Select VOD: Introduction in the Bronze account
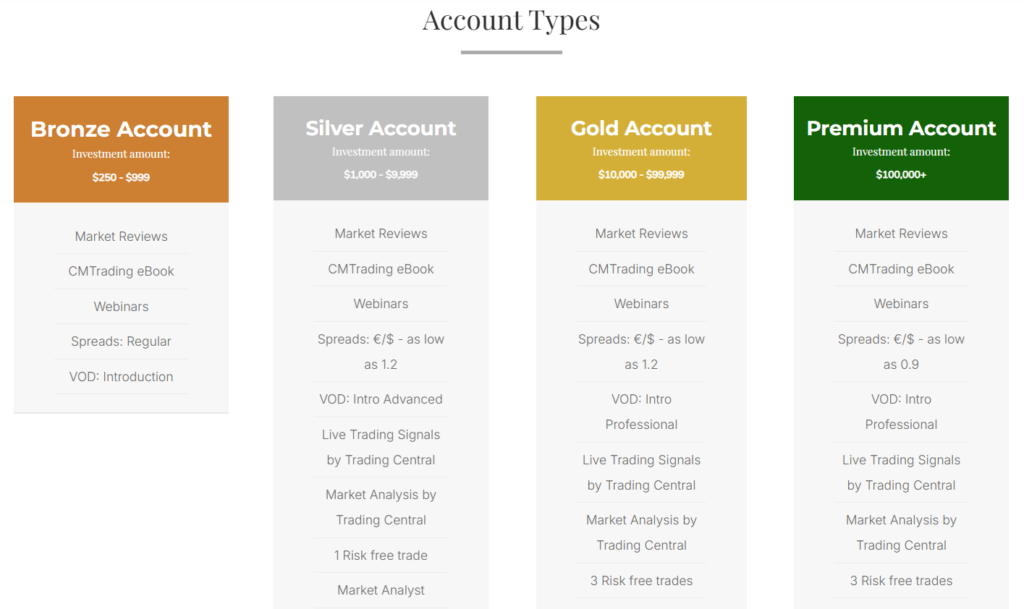The height and width of the screenshot is (609, 1024). (x=121, y=377)
